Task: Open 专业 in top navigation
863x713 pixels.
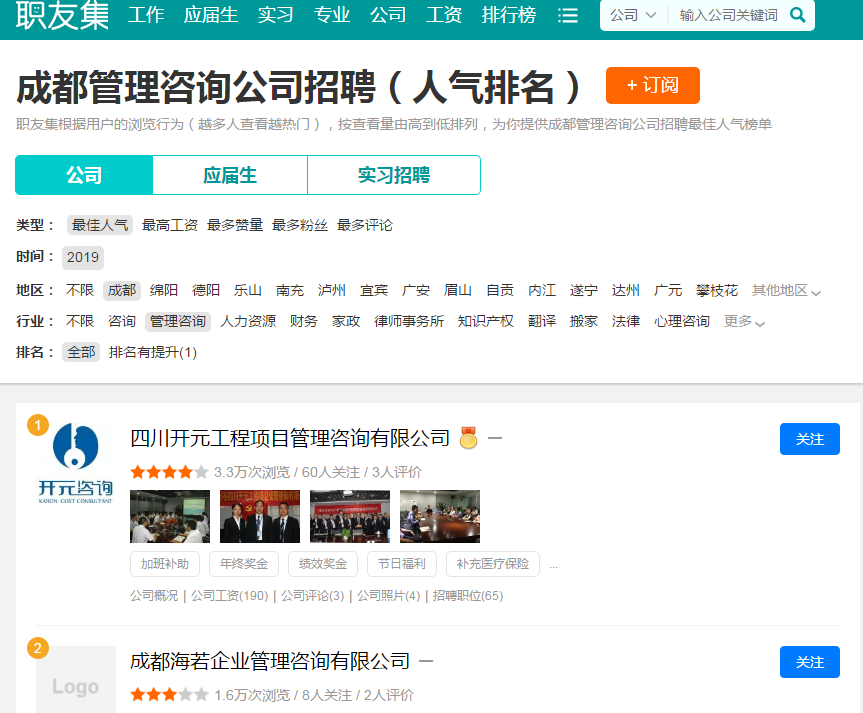Action: pos(332,15)
